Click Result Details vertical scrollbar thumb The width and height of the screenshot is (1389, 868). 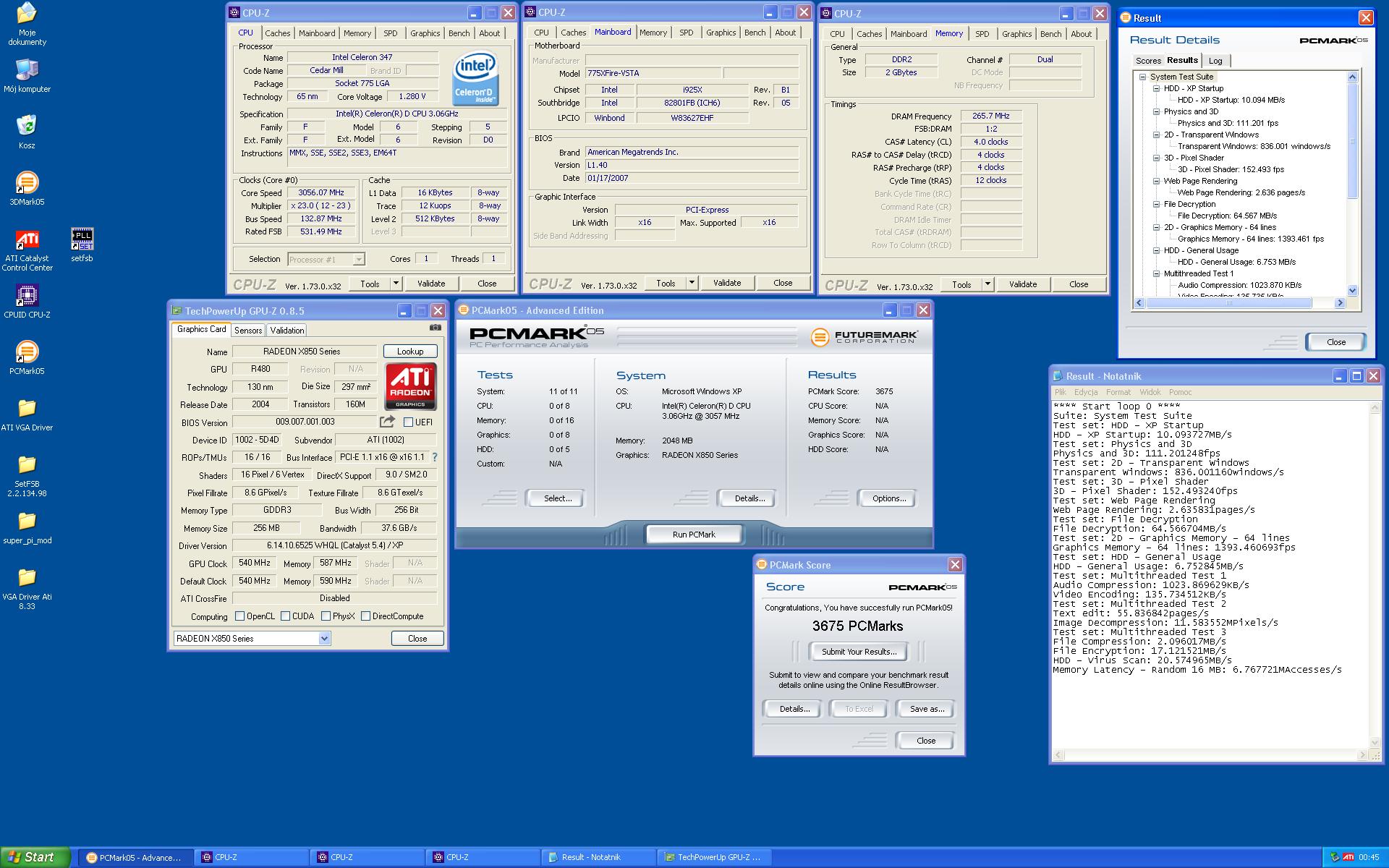1353,140
